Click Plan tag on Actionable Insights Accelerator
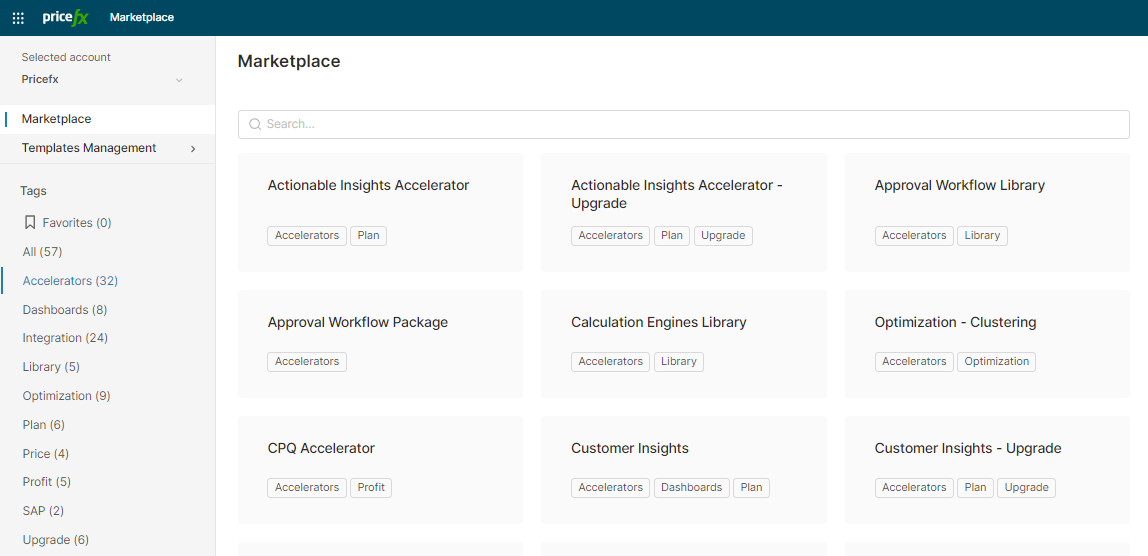The width and height of the screenshot is (1148, 556). pyautogui.click(x=368, y=236)
